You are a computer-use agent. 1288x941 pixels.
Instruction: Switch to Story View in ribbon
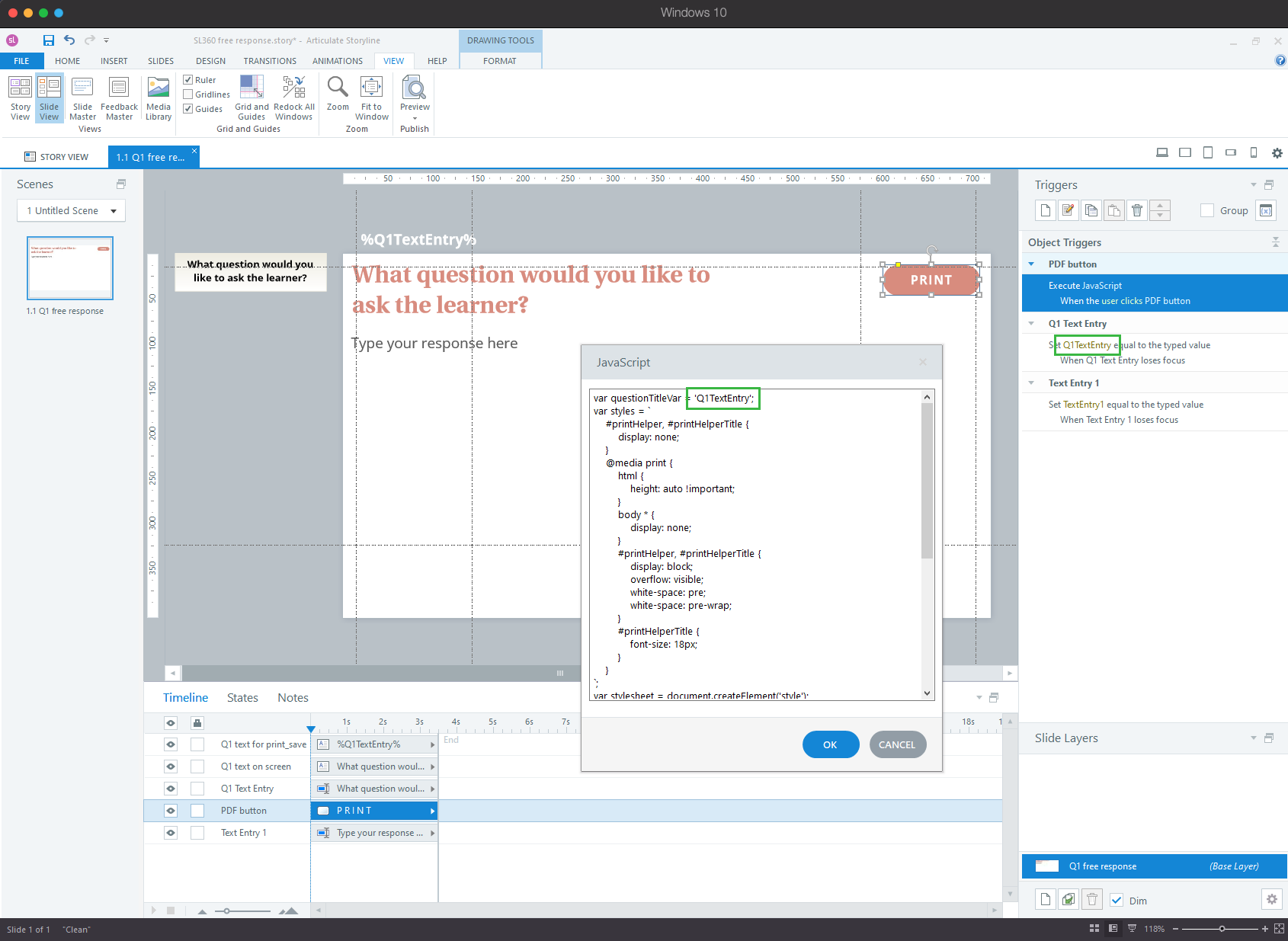coord(21,98)
